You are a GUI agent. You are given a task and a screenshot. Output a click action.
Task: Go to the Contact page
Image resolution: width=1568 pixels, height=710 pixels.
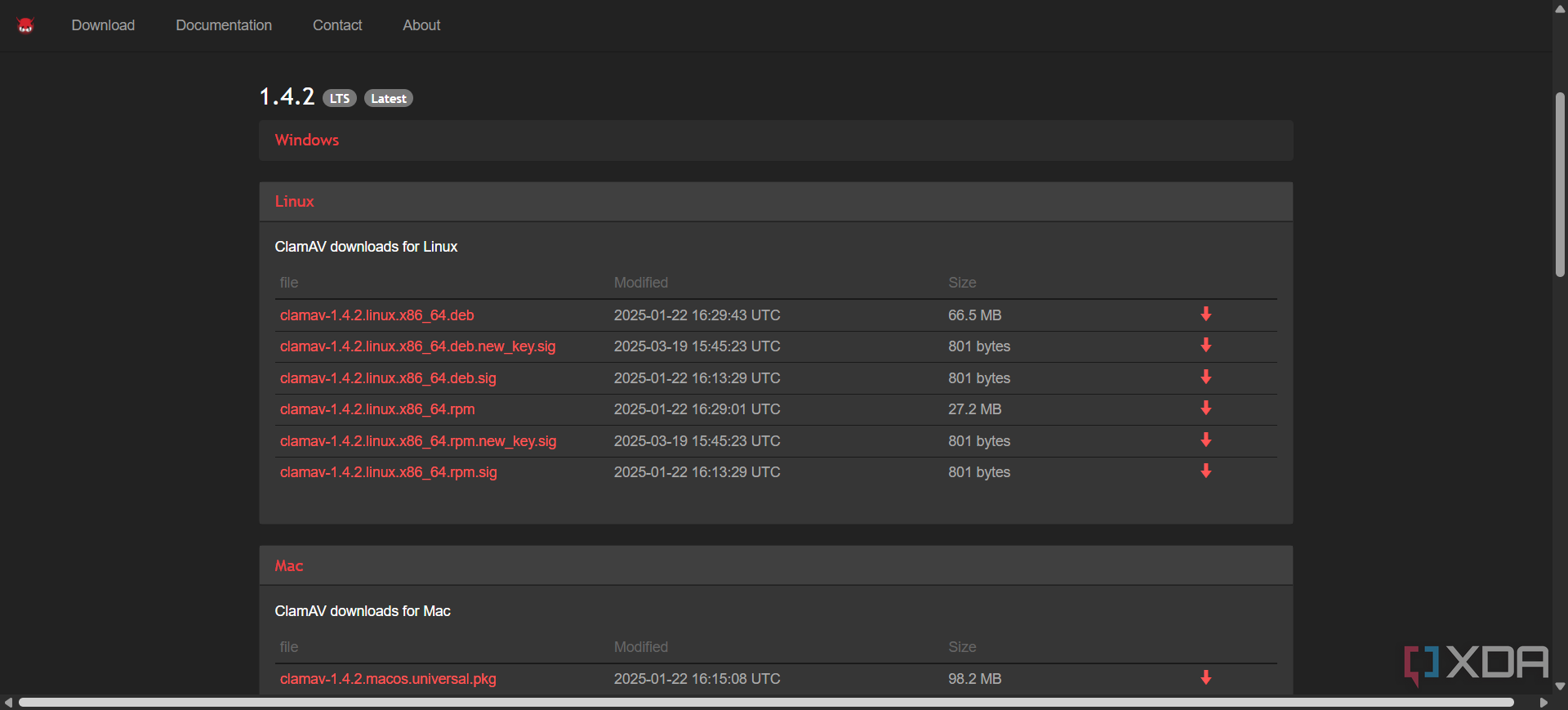pos(337,25)
